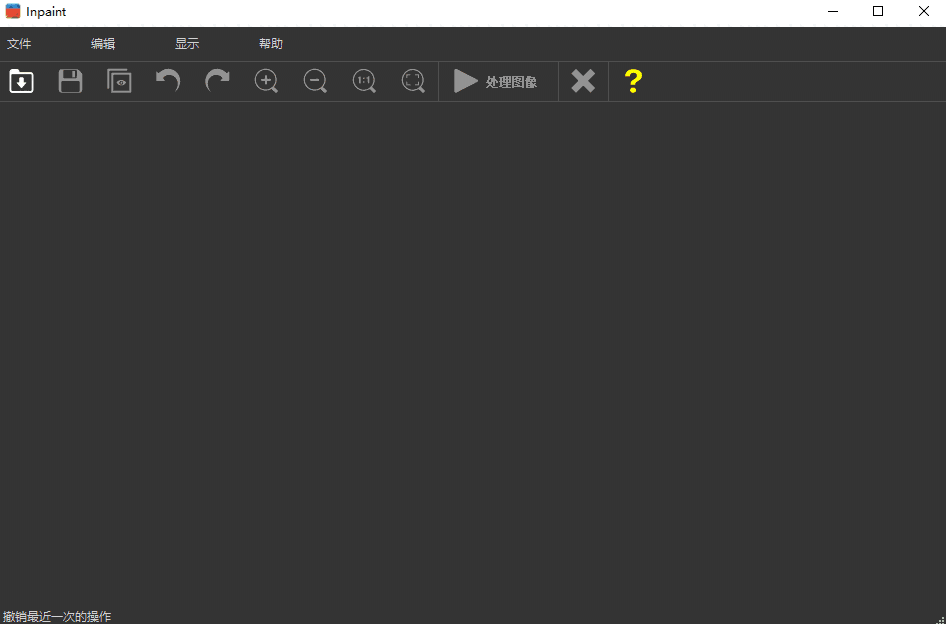Fit the image to the window

click(413, 81)
